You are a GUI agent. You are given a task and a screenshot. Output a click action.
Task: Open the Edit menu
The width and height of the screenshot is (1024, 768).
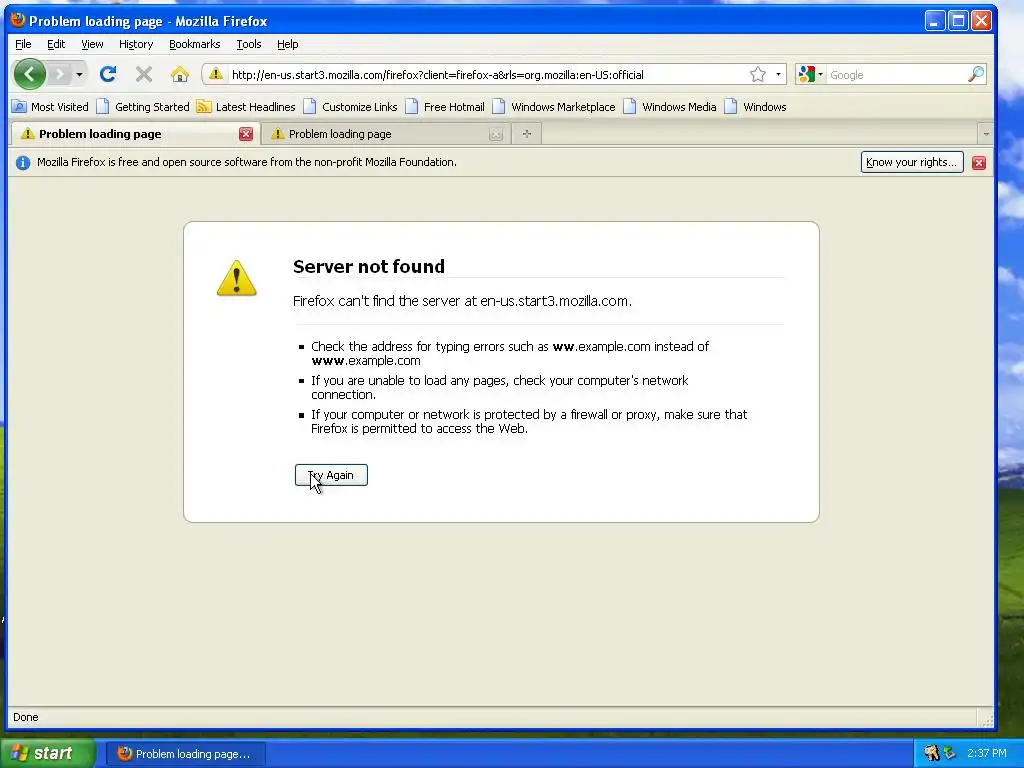[56, 44]
